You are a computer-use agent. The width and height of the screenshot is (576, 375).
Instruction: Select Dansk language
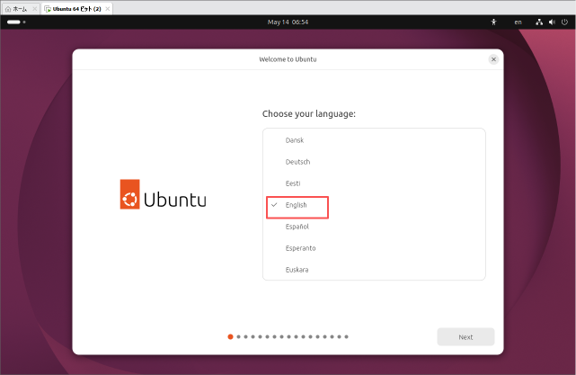tap(374, 140)
